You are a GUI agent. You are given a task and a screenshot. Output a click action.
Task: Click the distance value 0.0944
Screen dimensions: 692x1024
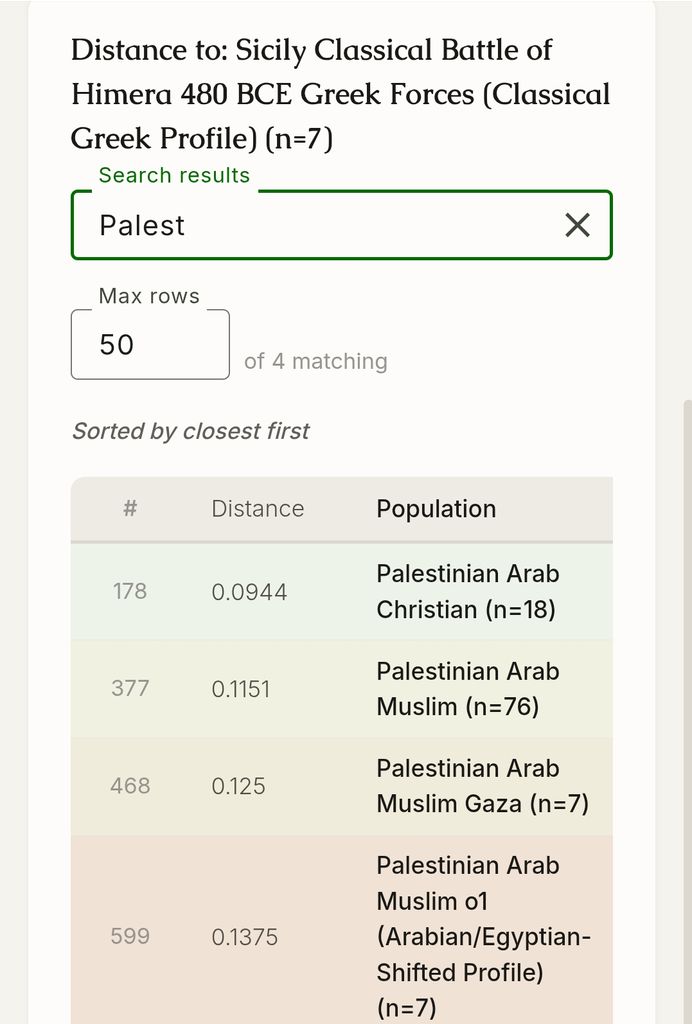pyautogui.click(x=249, y=592)
